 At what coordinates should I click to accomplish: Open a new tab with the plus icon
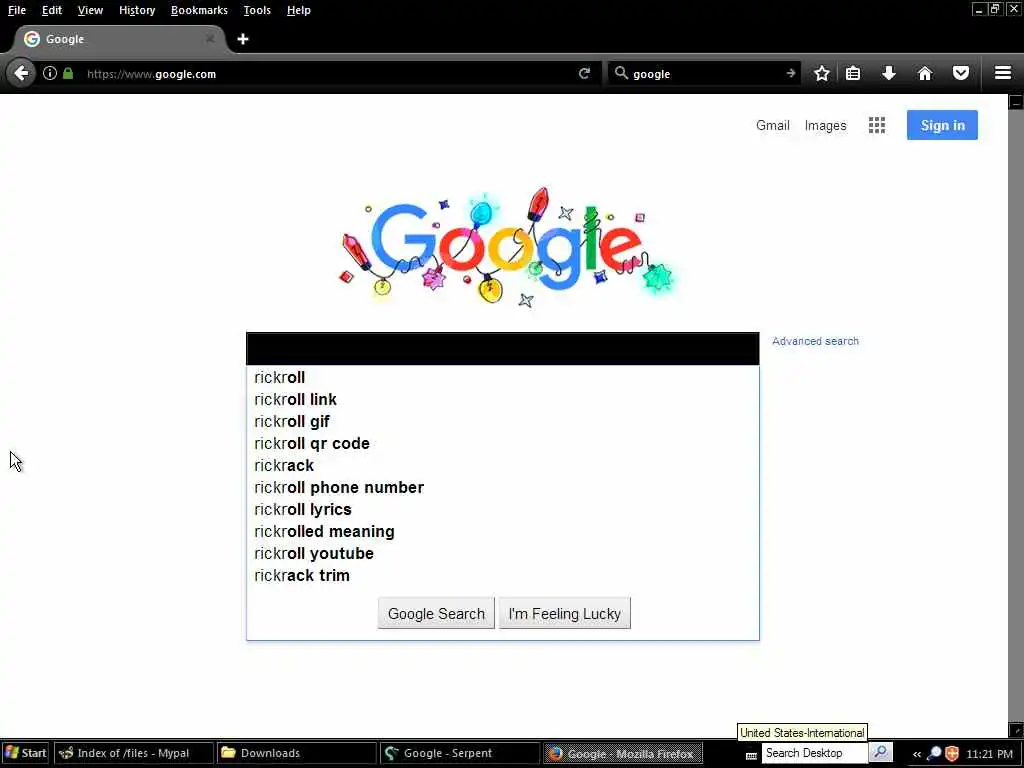coord(243,39)
